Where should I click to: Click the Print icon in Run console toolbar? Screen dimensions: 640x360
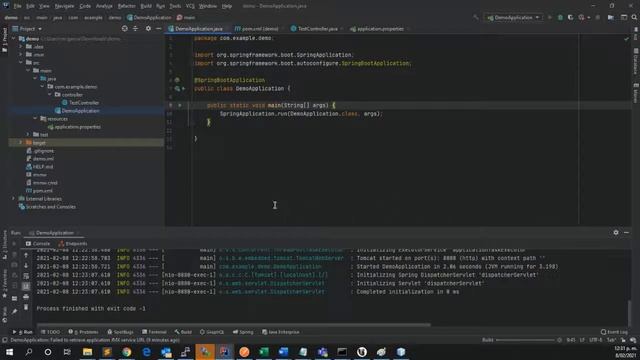pos(26,297)
